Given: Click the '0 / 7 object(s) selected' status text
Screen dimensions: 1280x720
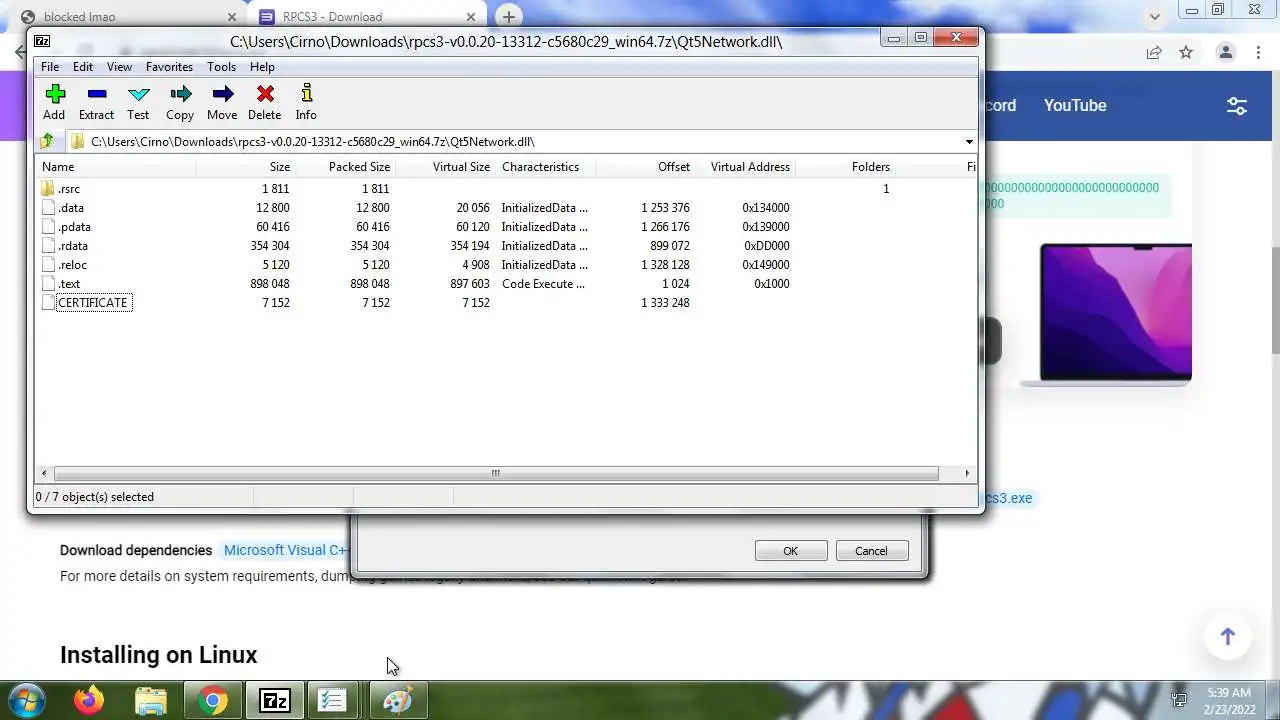Looking at the screenshot, I should click(95, 497).
